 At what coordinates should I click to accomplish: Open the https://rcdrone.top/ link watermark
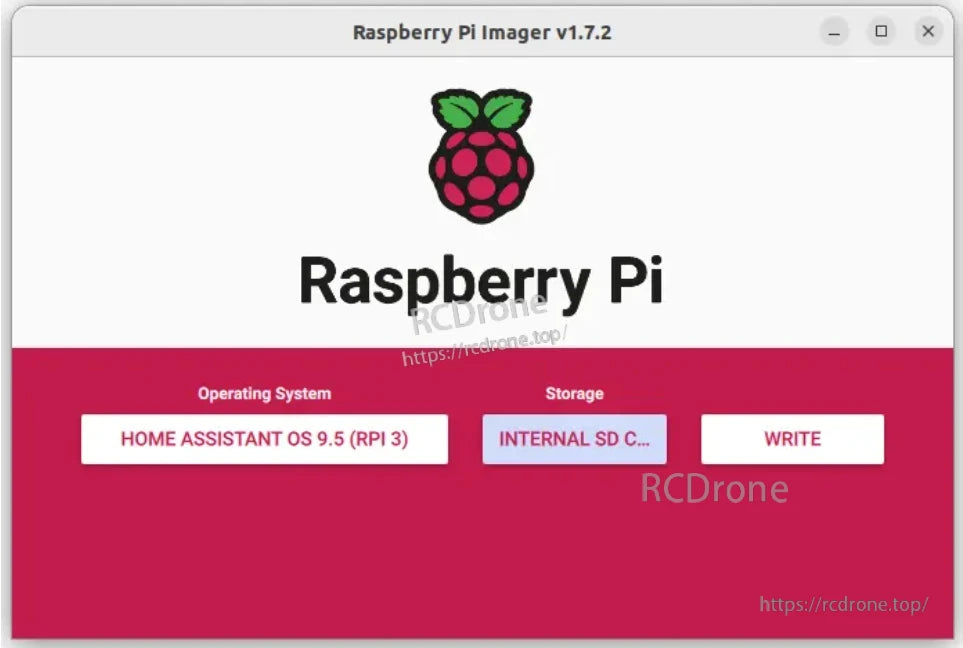tap(844, 603)
